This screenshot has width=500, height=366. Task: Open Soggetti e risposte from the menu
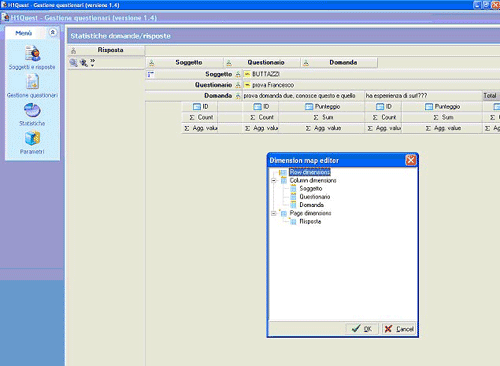click(32, 58)
